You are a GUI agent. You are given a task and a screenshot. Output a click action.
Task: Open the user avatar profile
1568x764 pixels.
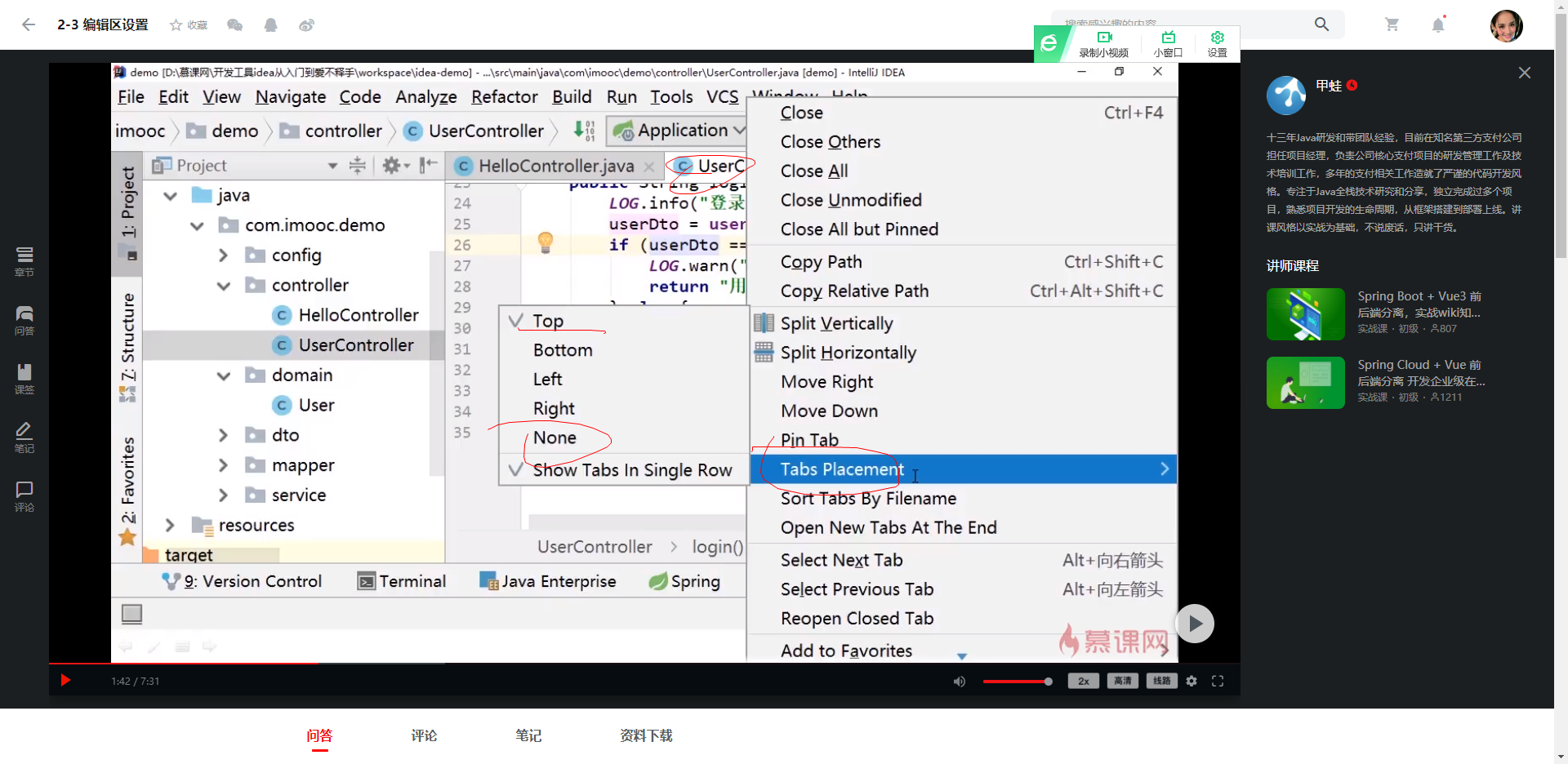1506,25
